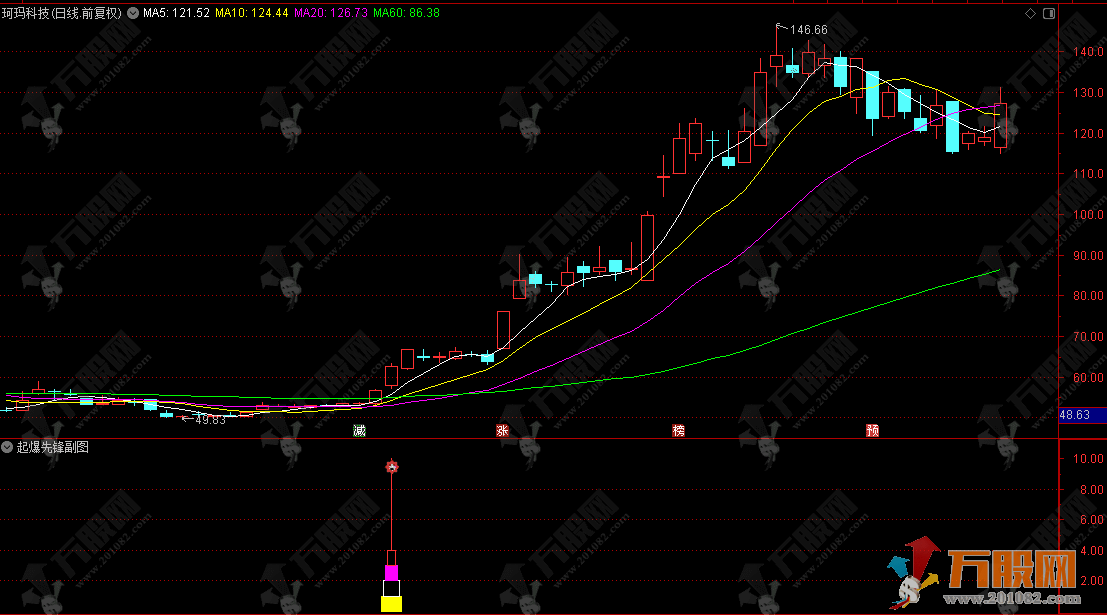The height and width of the screenshot is (615, 1107).
Task: Click the diamond icon at top right
Action: click(1031, 13)
